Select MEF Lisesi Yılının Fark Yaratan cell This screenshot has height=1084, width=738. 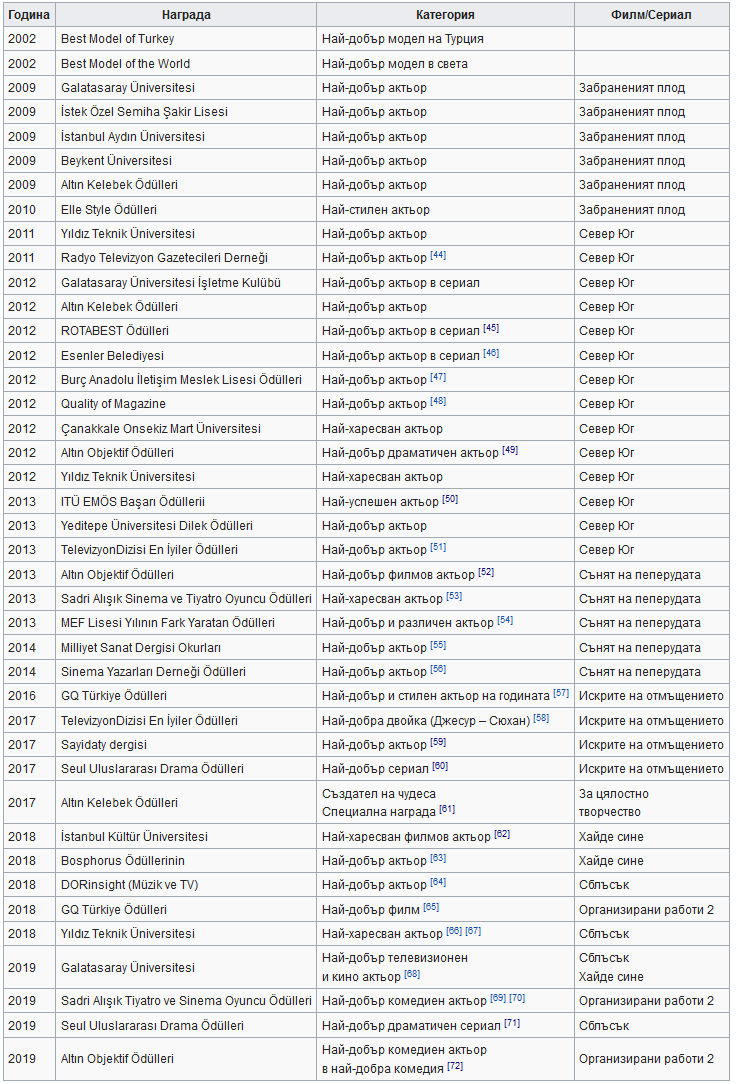coord(186,623)
